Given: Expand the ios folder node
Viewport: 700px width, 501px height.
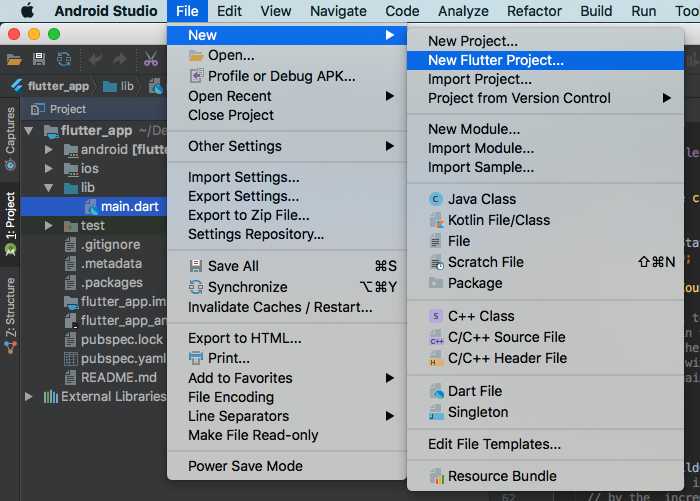Looking at the screenshot, I should [48, 169].
